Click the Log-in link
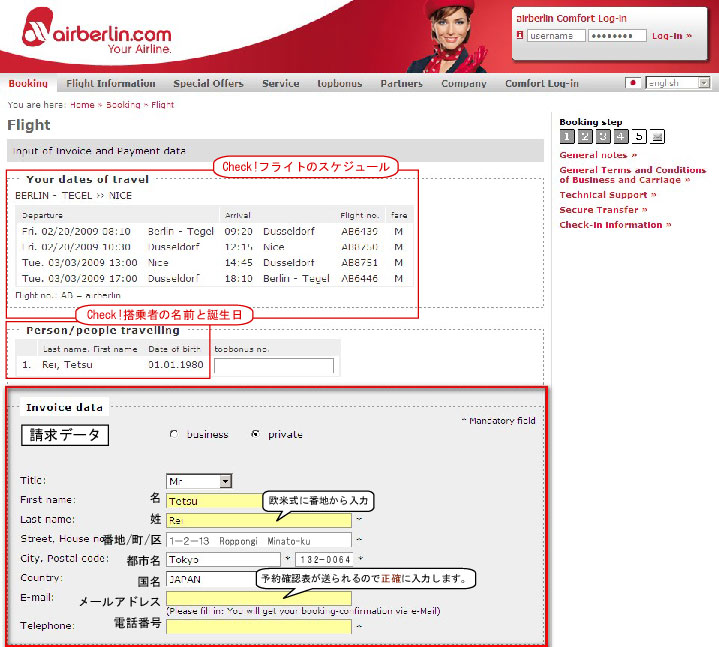Viewport: 719px width, 647px height. (x=668, y=36)
